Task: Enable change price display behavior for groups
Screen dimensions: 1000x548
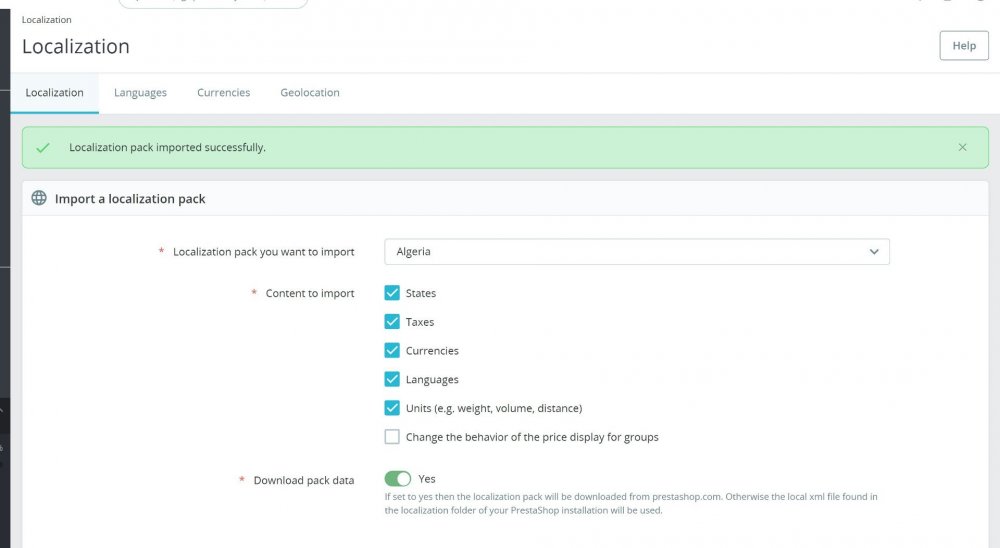Action: click(392, 437)
